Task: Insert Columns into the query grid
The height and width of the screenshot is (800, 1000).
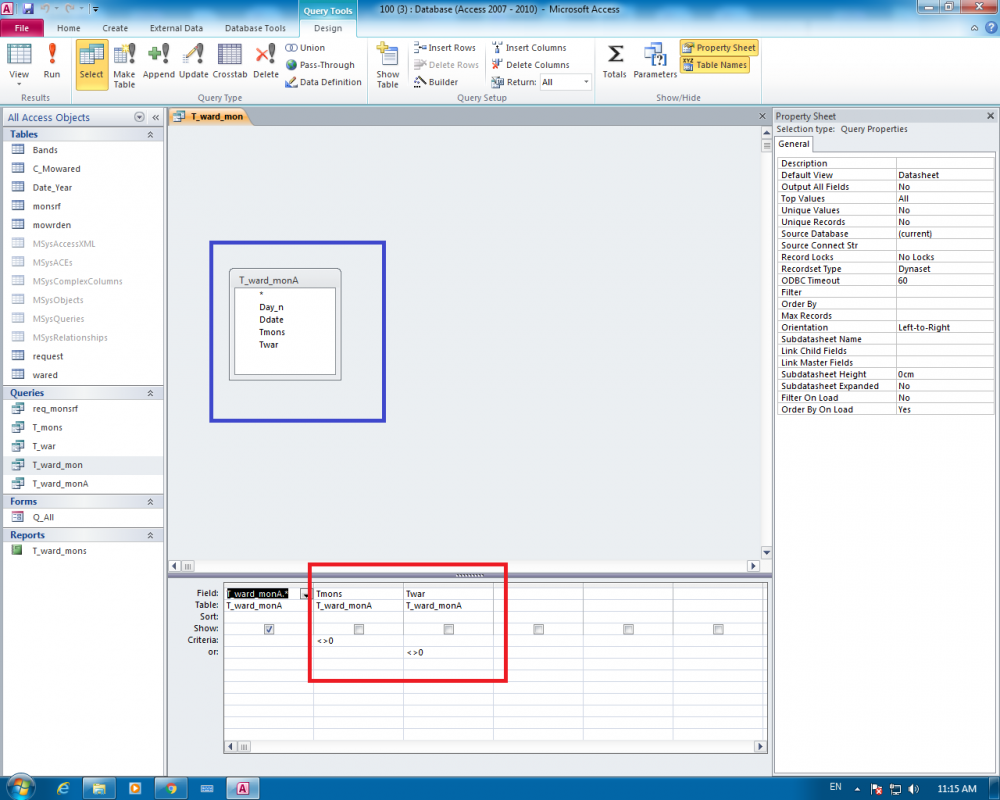Action: coord(529,48)
